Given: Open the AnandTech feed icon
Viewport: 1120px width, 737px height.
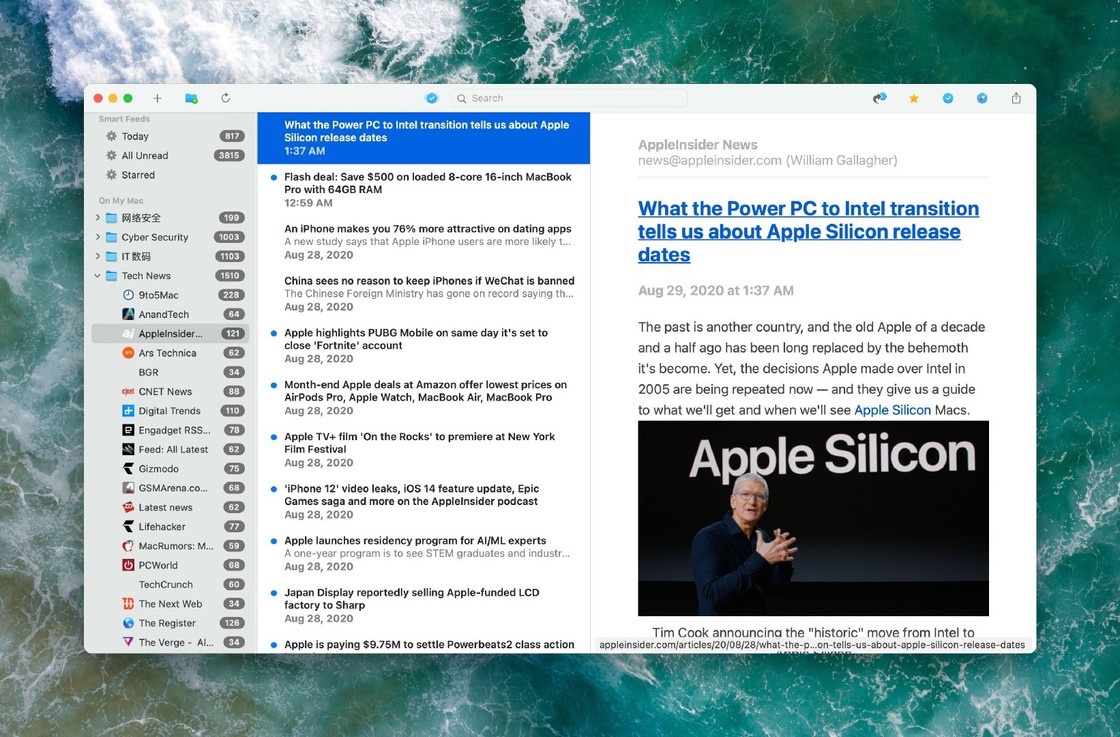Looking at the screenshot, I should [x=129, y=314].
